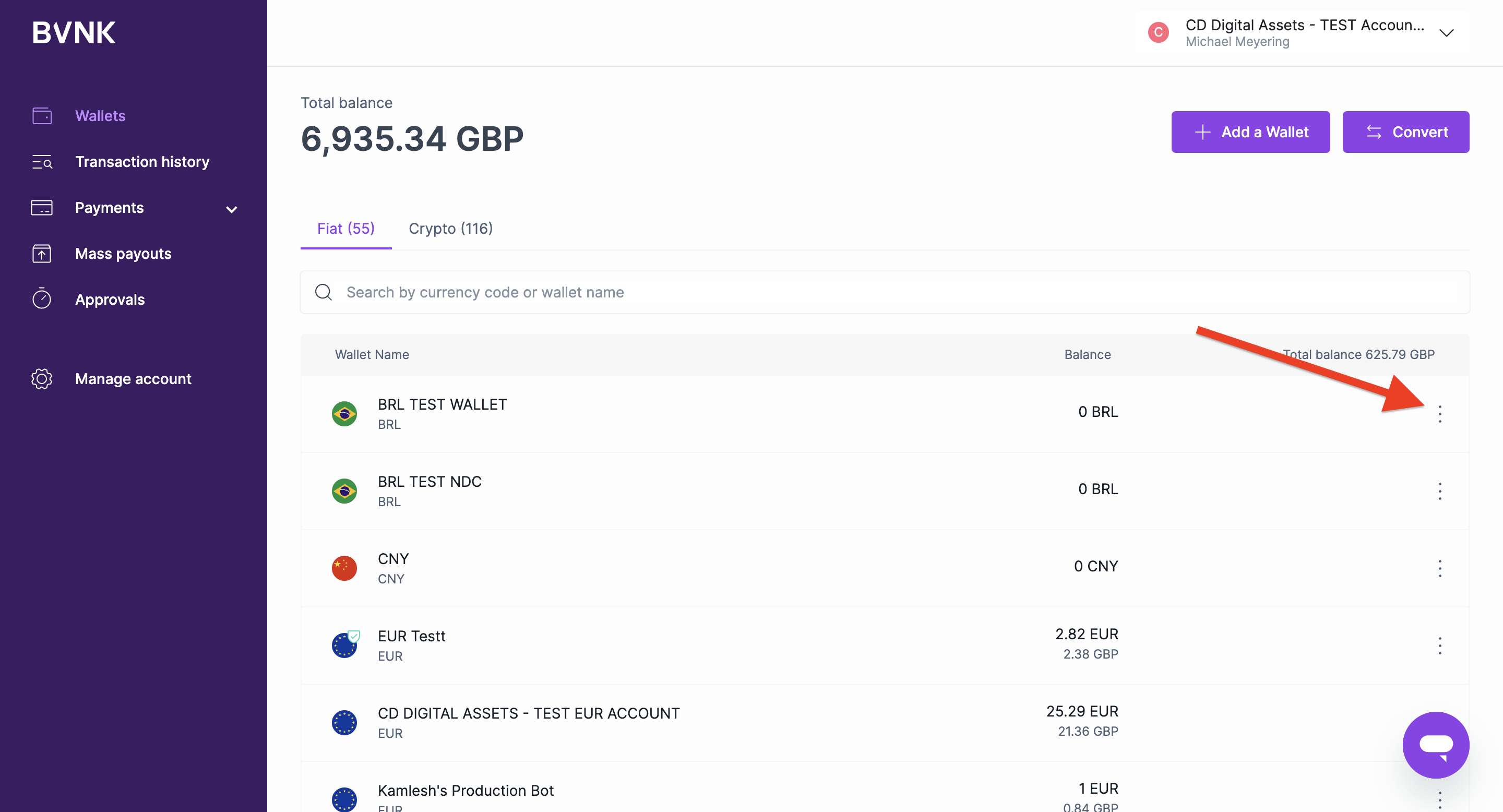Select the Fiat (55) tab
Viewport: 1503px width, 812px height.
(345, 229)
